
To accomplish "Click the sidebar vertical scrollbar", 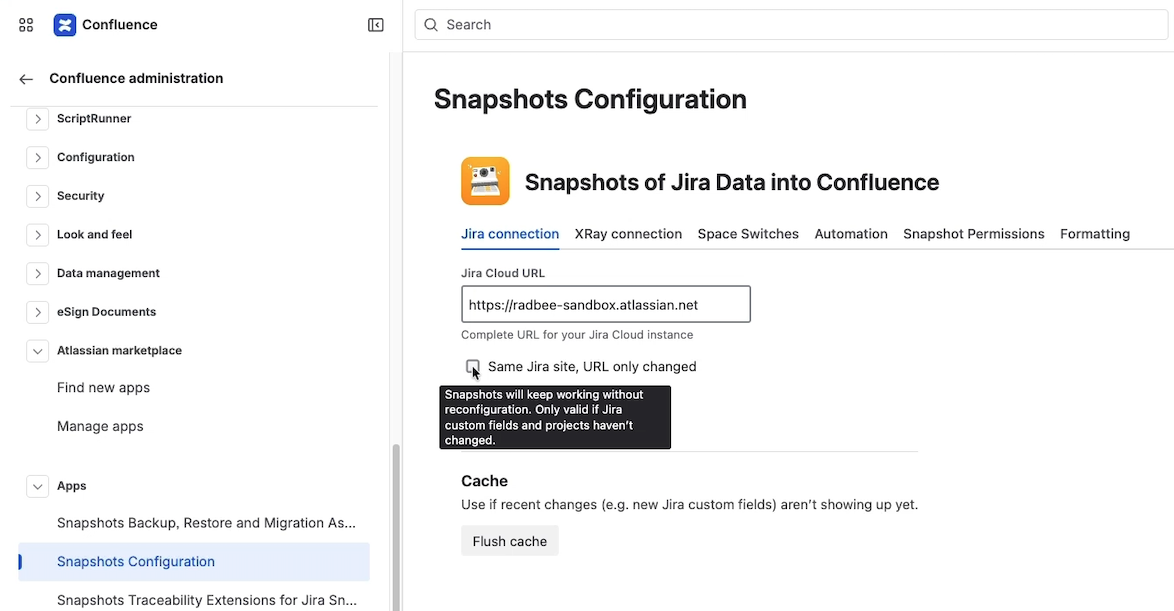I will [396, 527].
